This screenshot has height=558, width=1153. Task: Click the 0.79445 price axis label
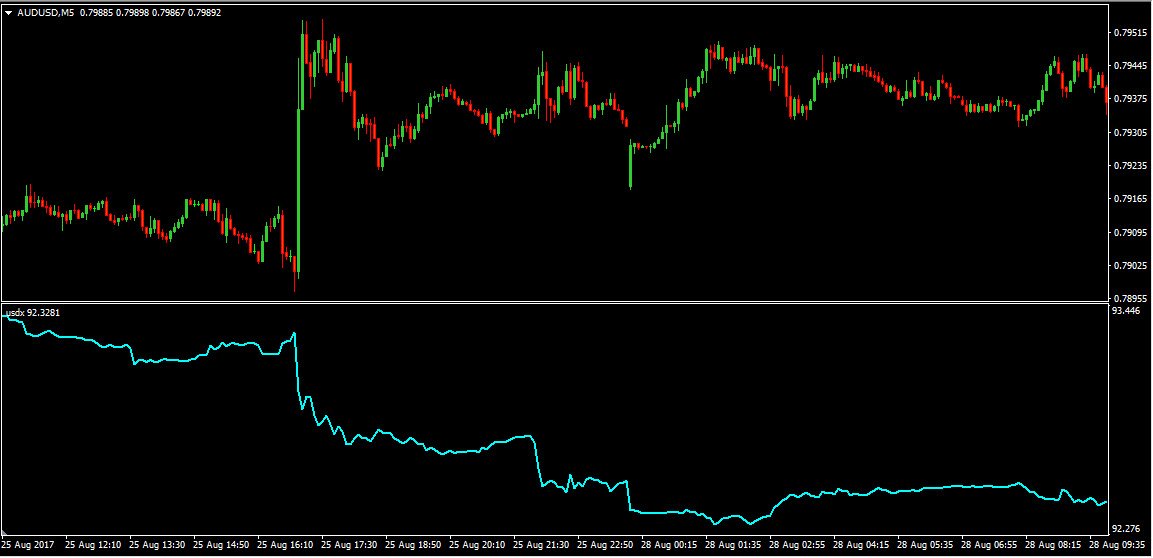tap(1129, 66)
